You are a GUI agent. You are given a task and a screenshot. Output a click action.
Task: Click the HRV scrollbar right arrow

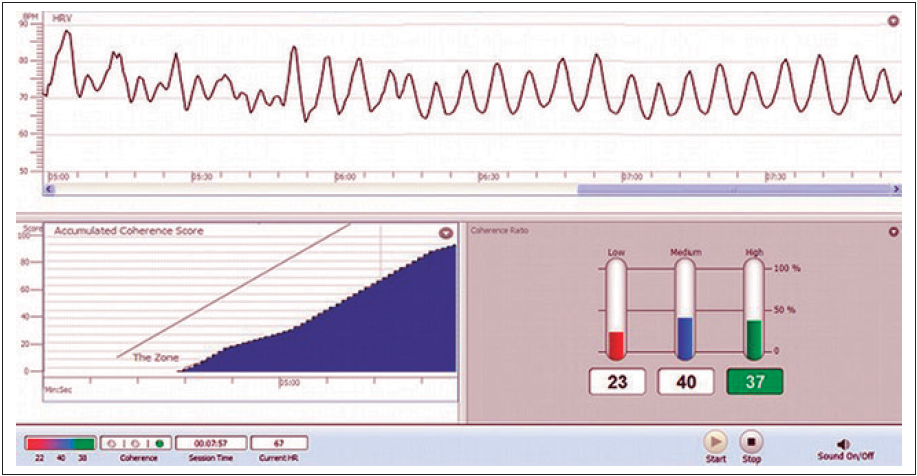[x=896, y=188]
